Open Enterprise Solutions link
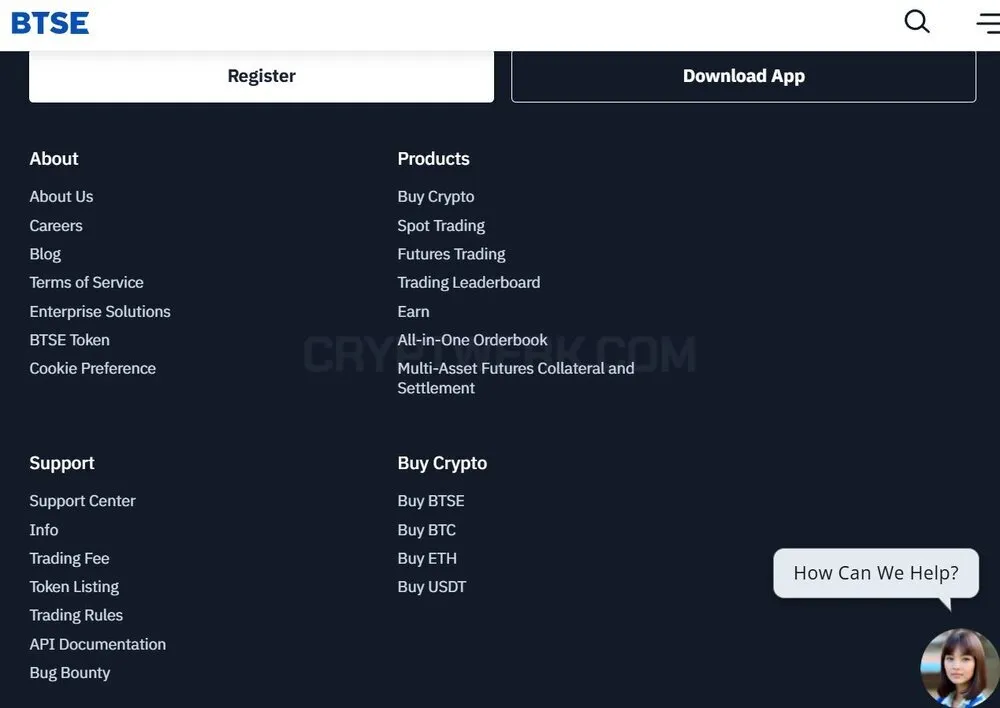The width and height of the screenshot is (1000, 708). 100,311
